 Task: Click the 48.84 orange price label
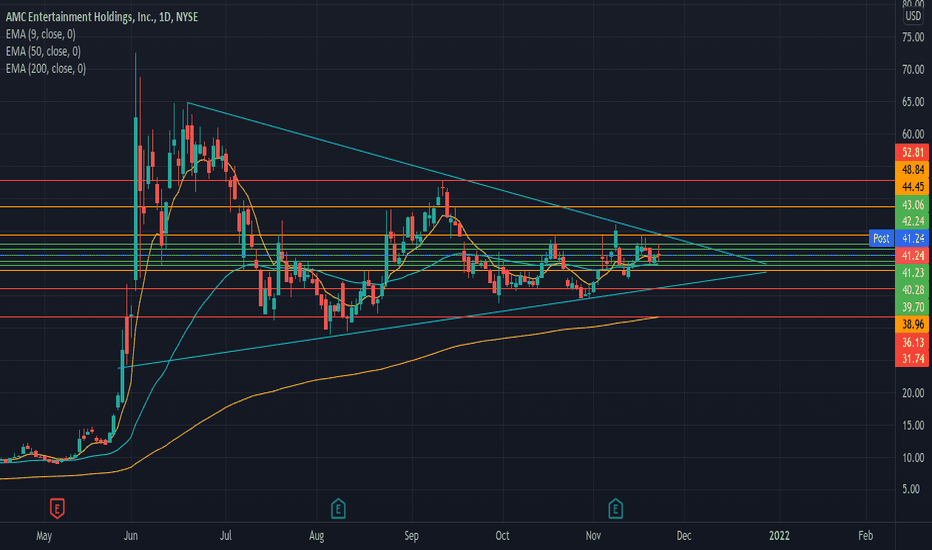tap(912, 169)
